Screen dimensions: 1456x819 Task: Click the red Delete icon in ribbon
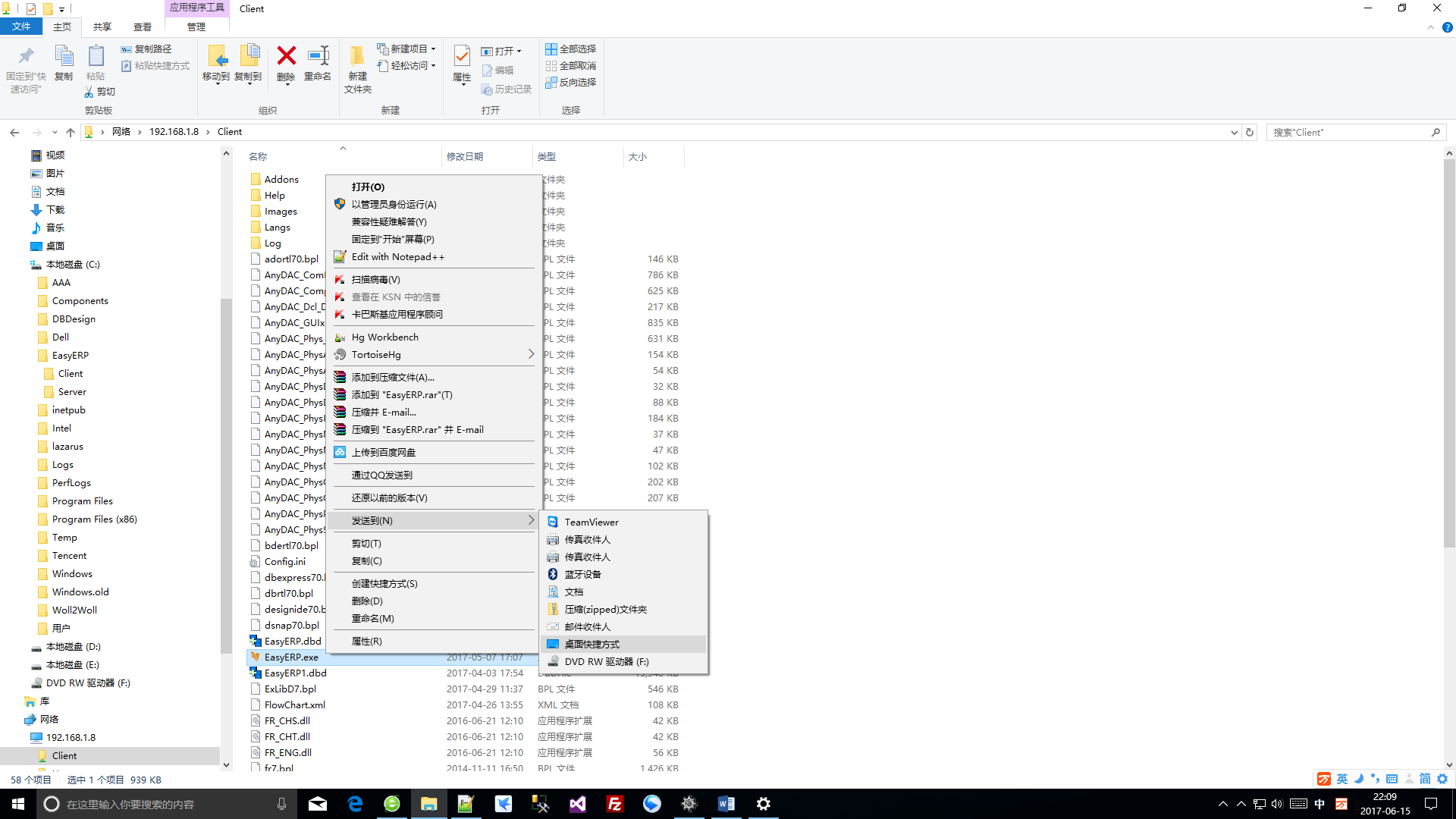[x=286, y=57]
